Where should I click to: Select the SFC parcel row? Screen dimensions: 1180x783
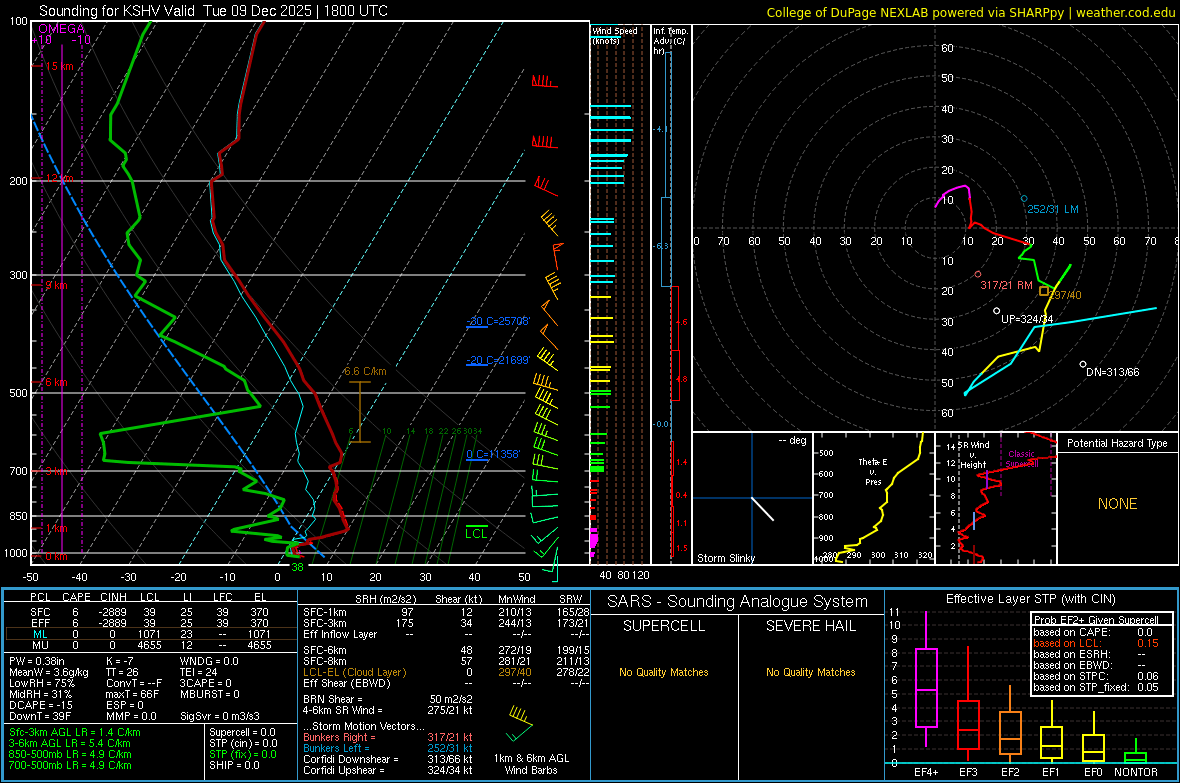click(151, 612)
